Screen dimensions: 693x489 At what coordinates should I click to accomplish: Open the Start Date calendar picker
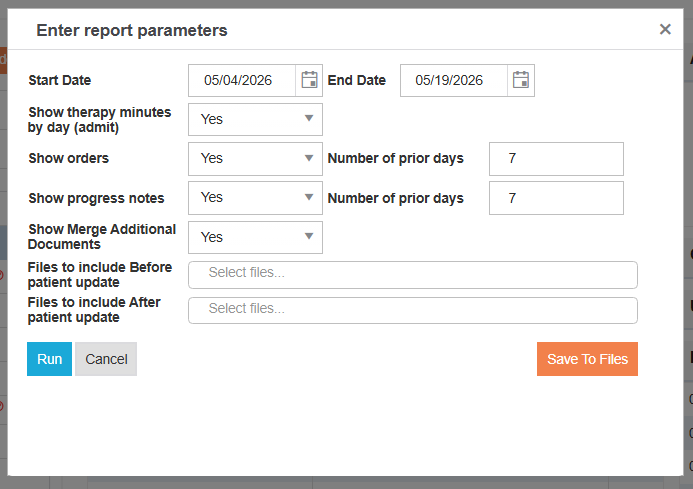[309, 80]
